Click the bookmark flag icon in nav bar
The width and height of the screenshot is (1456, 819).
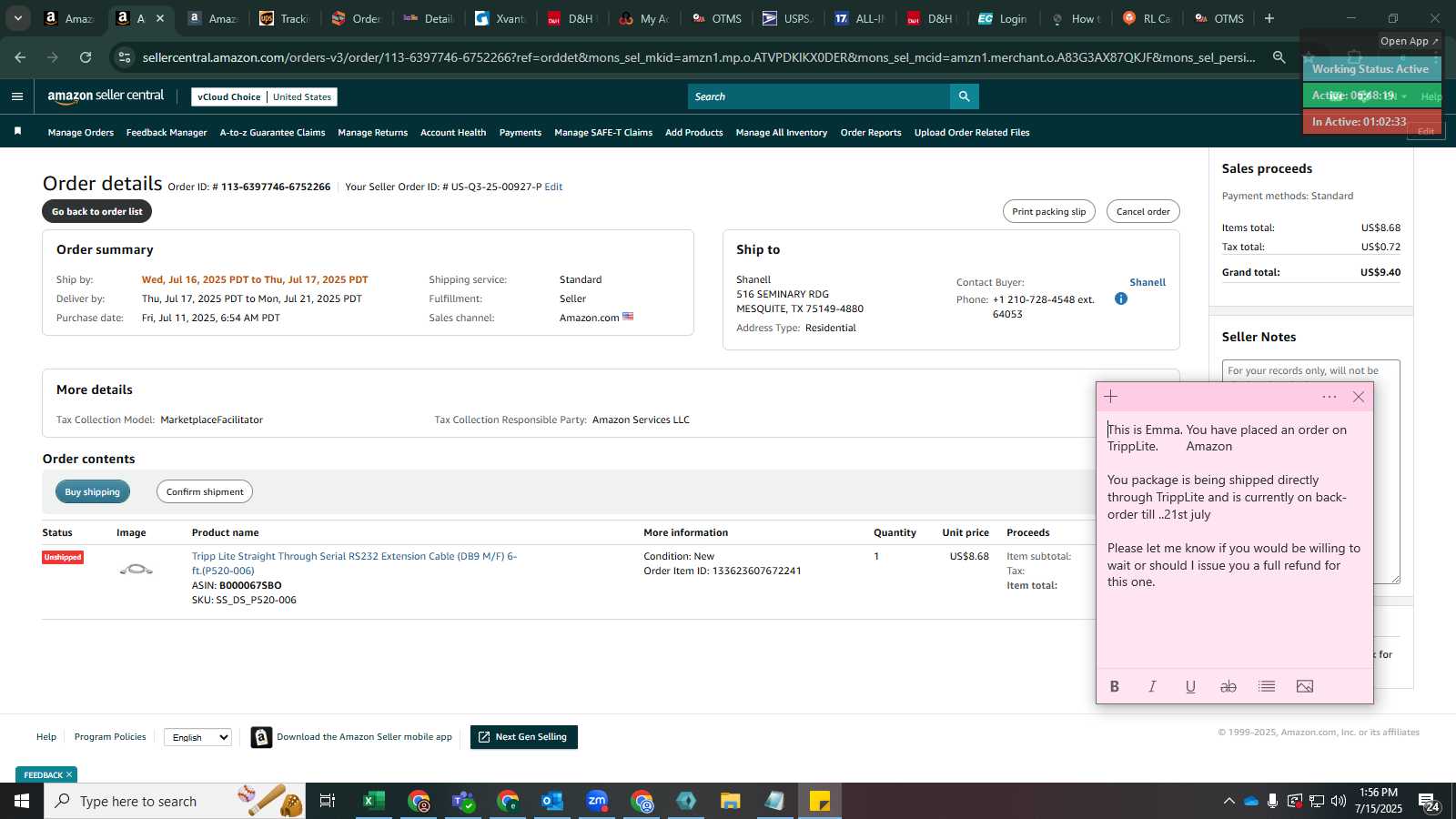[x=17, y=132]
